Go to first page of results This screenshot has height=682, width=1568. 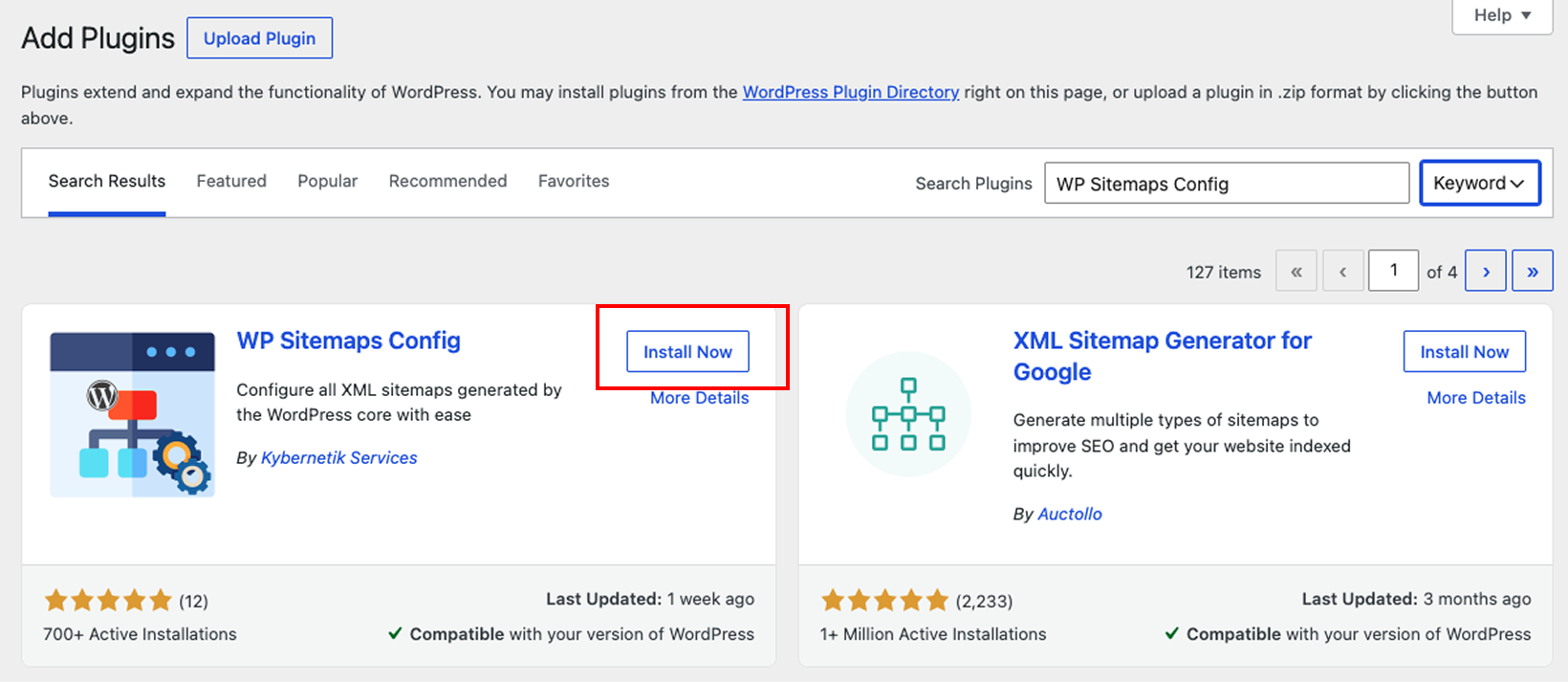1296,272
